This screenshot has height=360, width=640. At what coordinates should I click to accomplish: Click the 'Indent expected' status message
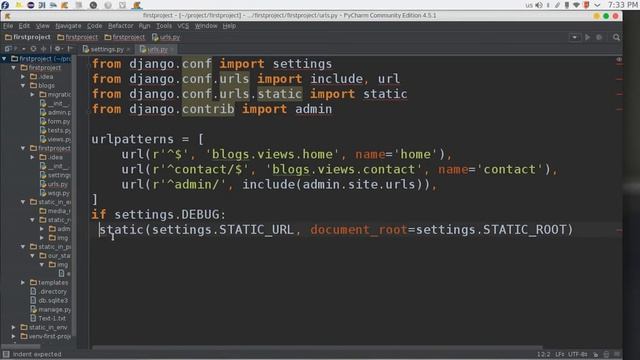pos(37,354)
